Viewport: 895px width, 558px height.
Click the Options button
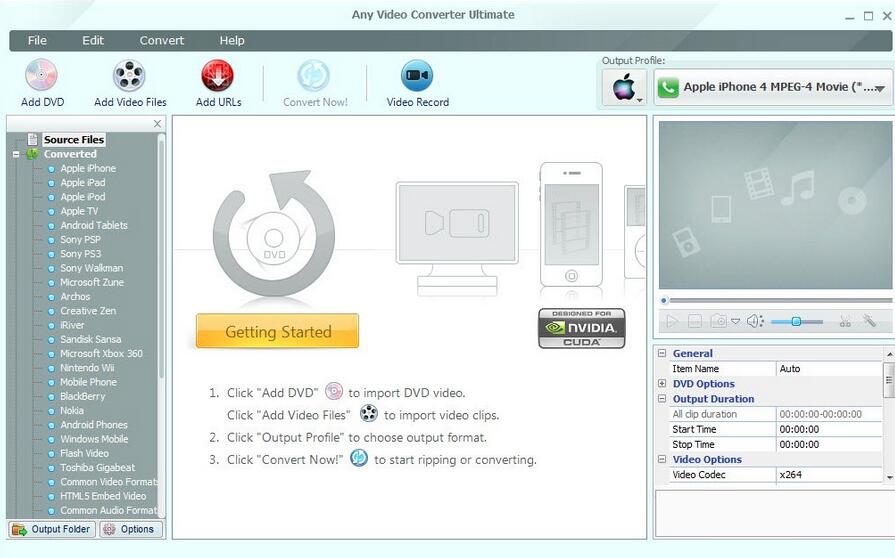[x=131, y=529]
